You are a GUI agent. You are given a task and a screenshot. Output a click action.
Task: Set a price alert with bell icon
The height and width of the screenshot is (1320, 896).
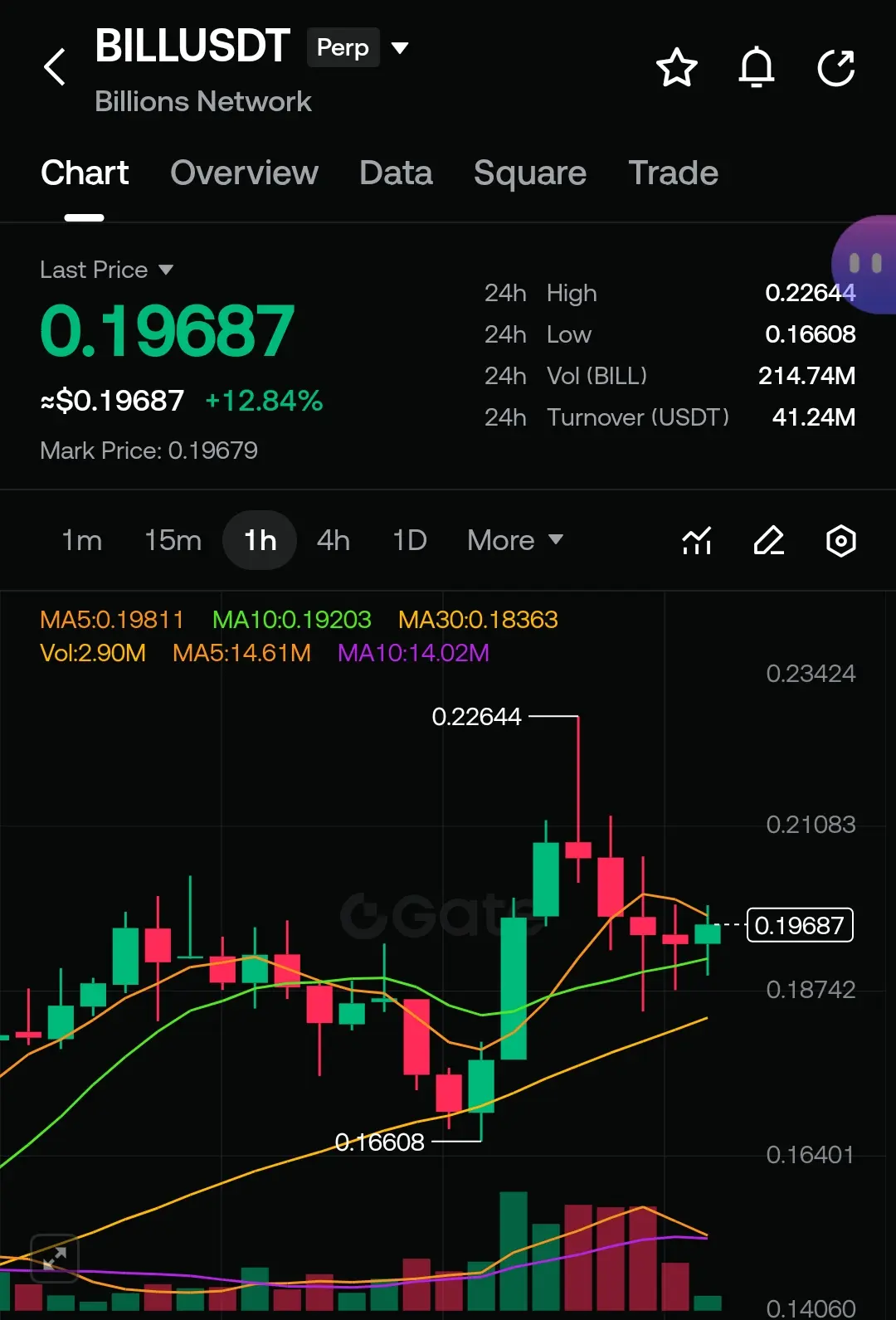pos(757,67)
